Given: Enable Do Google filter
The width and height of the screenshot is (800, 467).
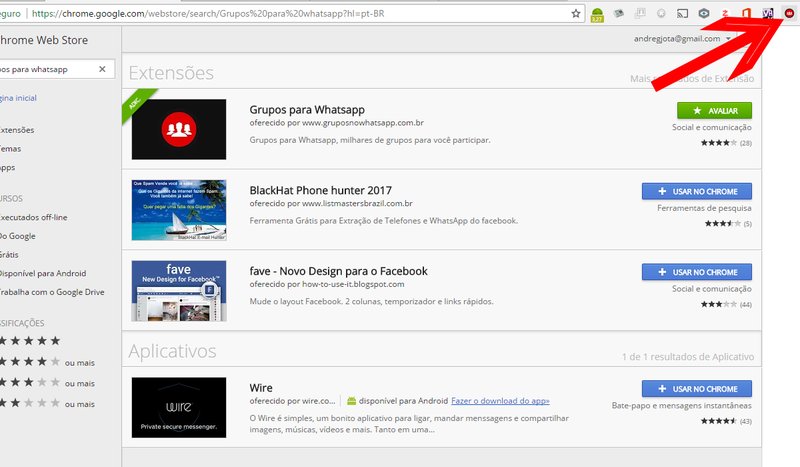Looking at the screenshot, I should click(18, 236).
